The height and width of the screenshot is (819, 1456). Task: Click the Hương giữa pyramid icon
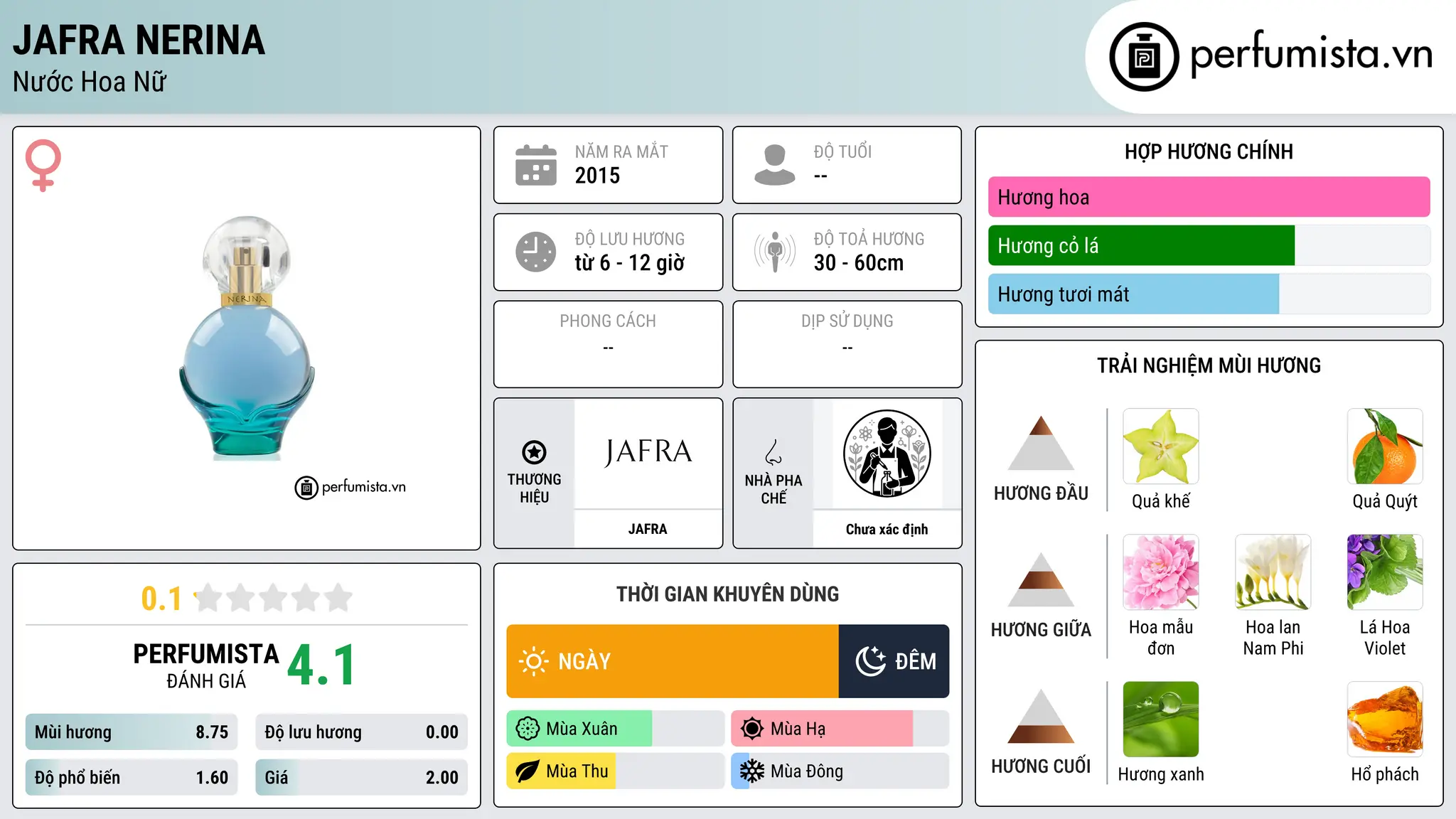[1041, 579]
